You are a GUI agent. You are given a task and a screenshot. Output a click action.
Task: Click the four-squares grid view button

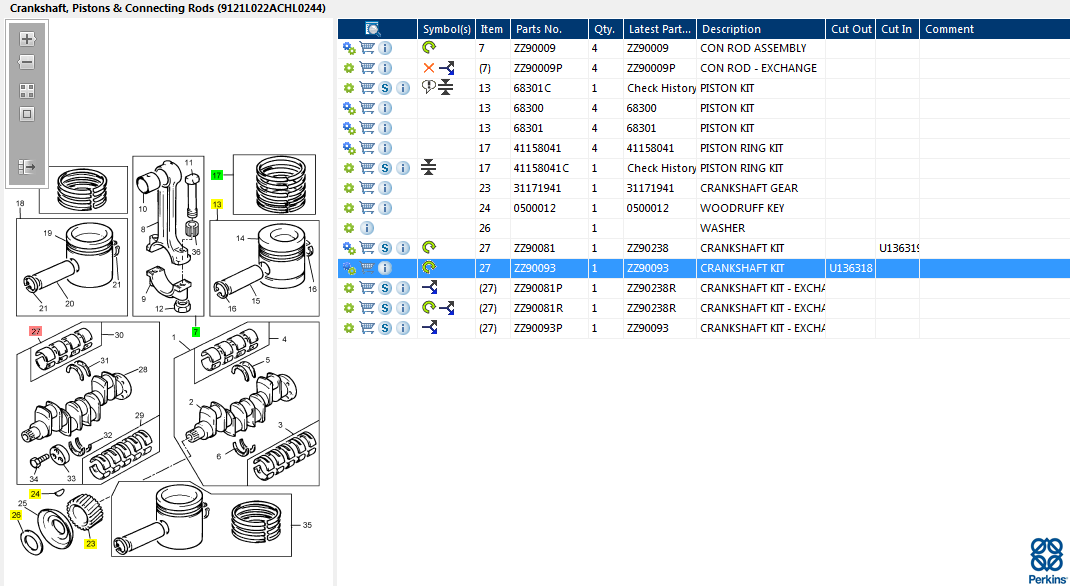click(27, 90)
